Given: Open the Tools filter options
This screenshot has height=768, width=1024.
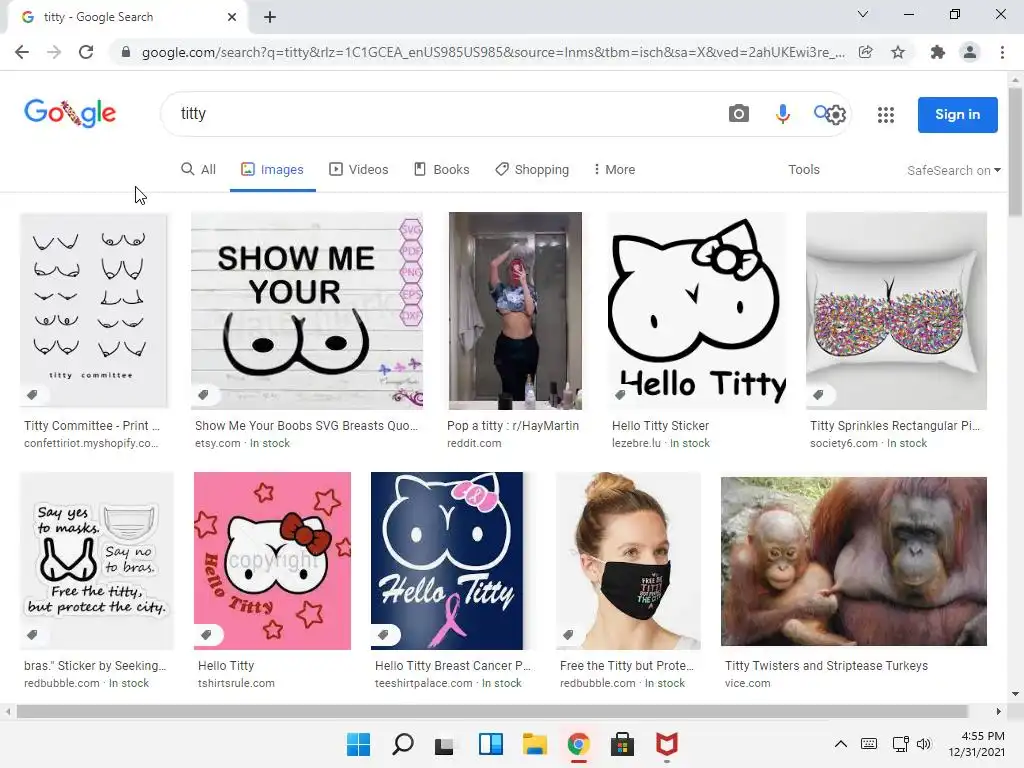Looking at the screenshot, I should tap(803, 170).
